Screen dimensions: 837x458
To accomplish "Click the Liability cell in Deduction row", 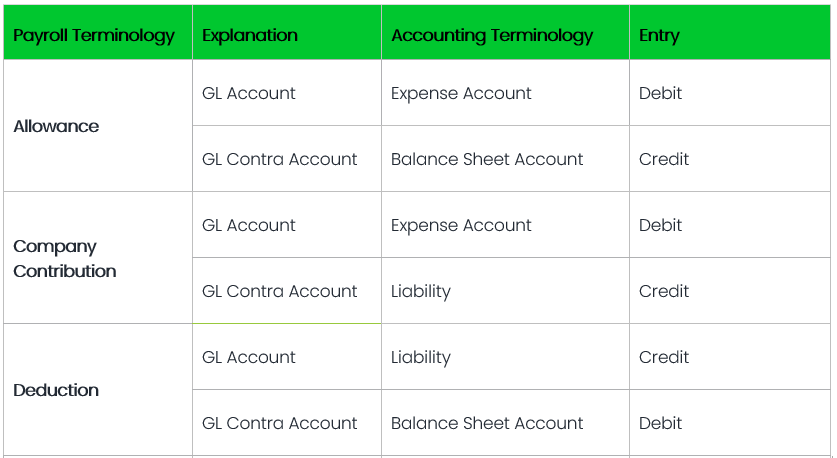I will (x=421, y=357).
